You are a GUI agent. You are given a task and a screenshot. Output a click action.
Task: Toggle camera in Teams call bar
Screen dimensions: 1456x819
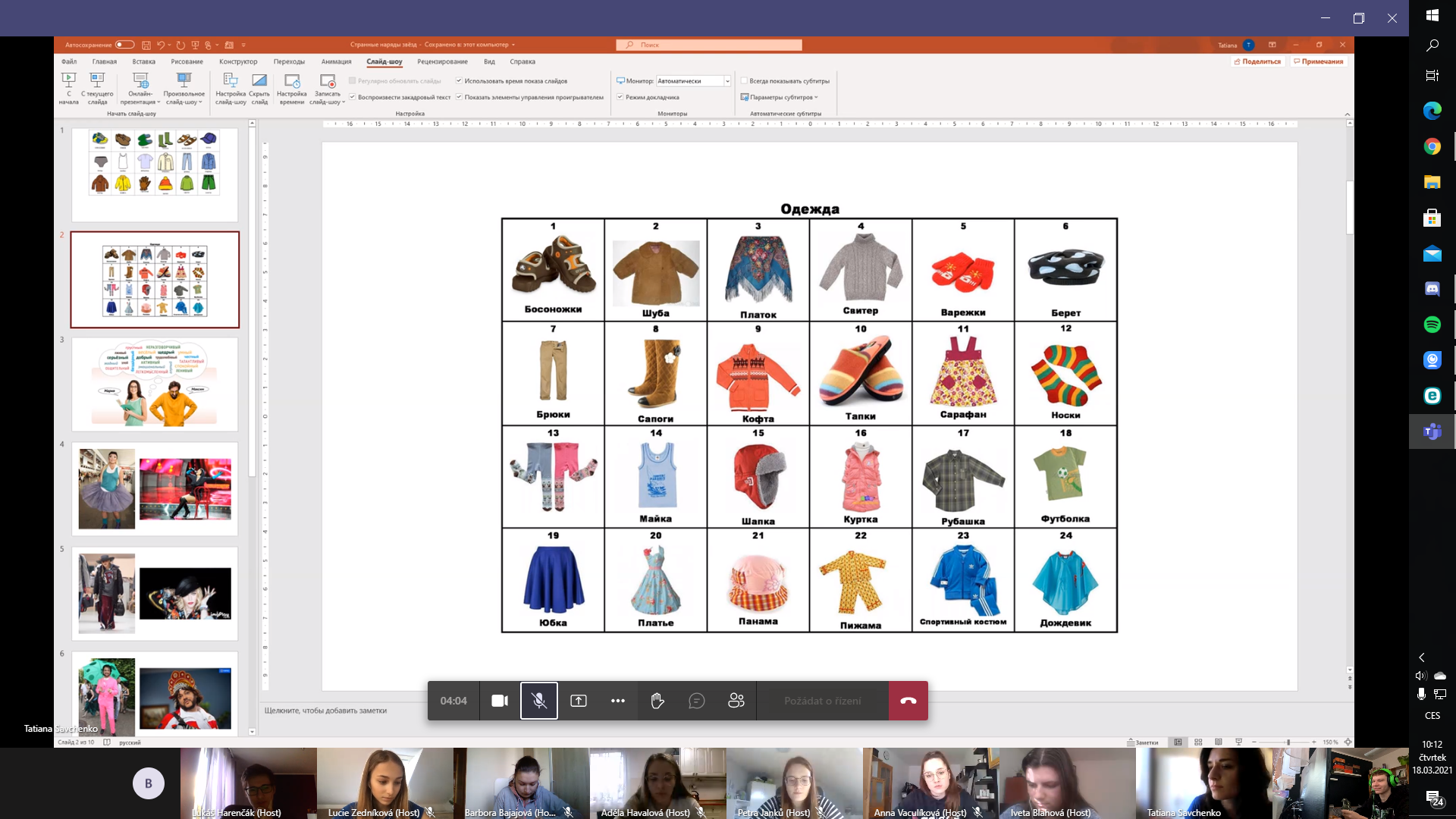click(500, 701)
